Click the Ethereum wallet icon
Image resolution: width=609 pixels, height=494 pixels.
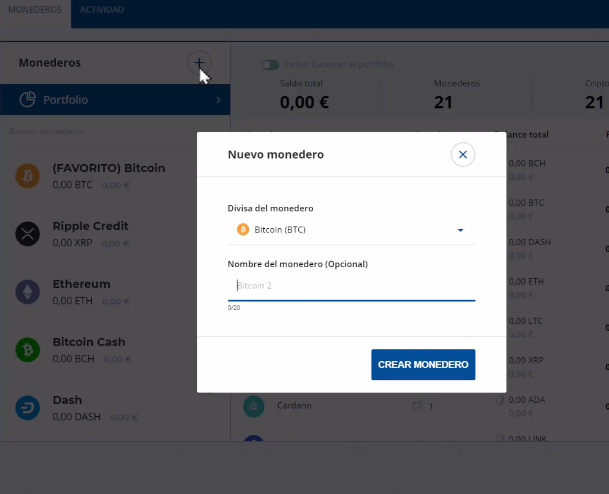(x=27, y=292)
